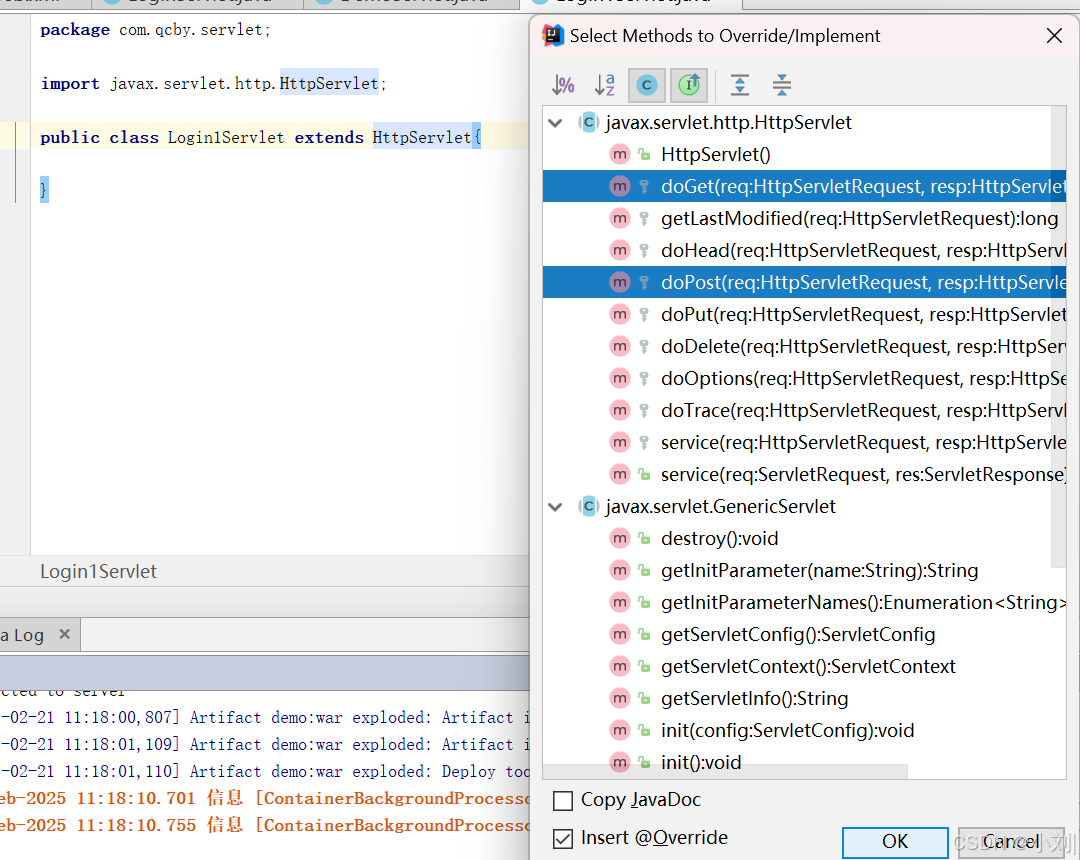Screen dimensions: 1080x860
Task: Click the extends keyword in editor
Action: pos(329,137)
